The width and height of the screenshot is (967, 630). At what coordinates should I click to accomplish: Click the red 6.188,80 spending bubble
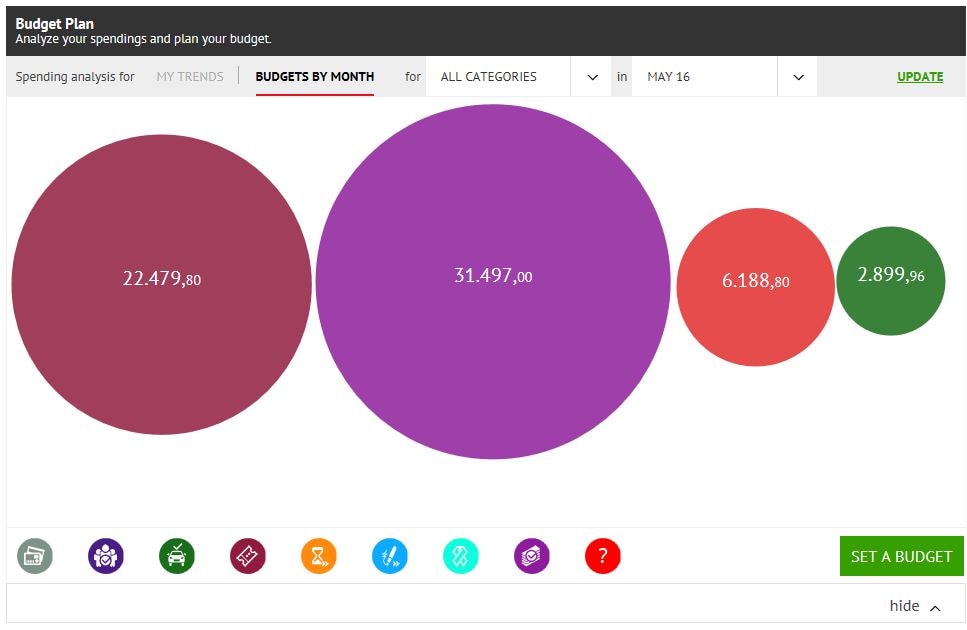pos(755,287)
